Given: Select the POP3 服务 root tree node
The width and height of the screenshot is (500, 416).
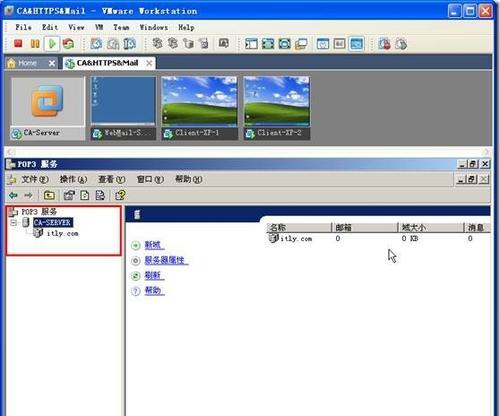Looking at the screenshot, I should pyautogui.click(x=39, y=212).
